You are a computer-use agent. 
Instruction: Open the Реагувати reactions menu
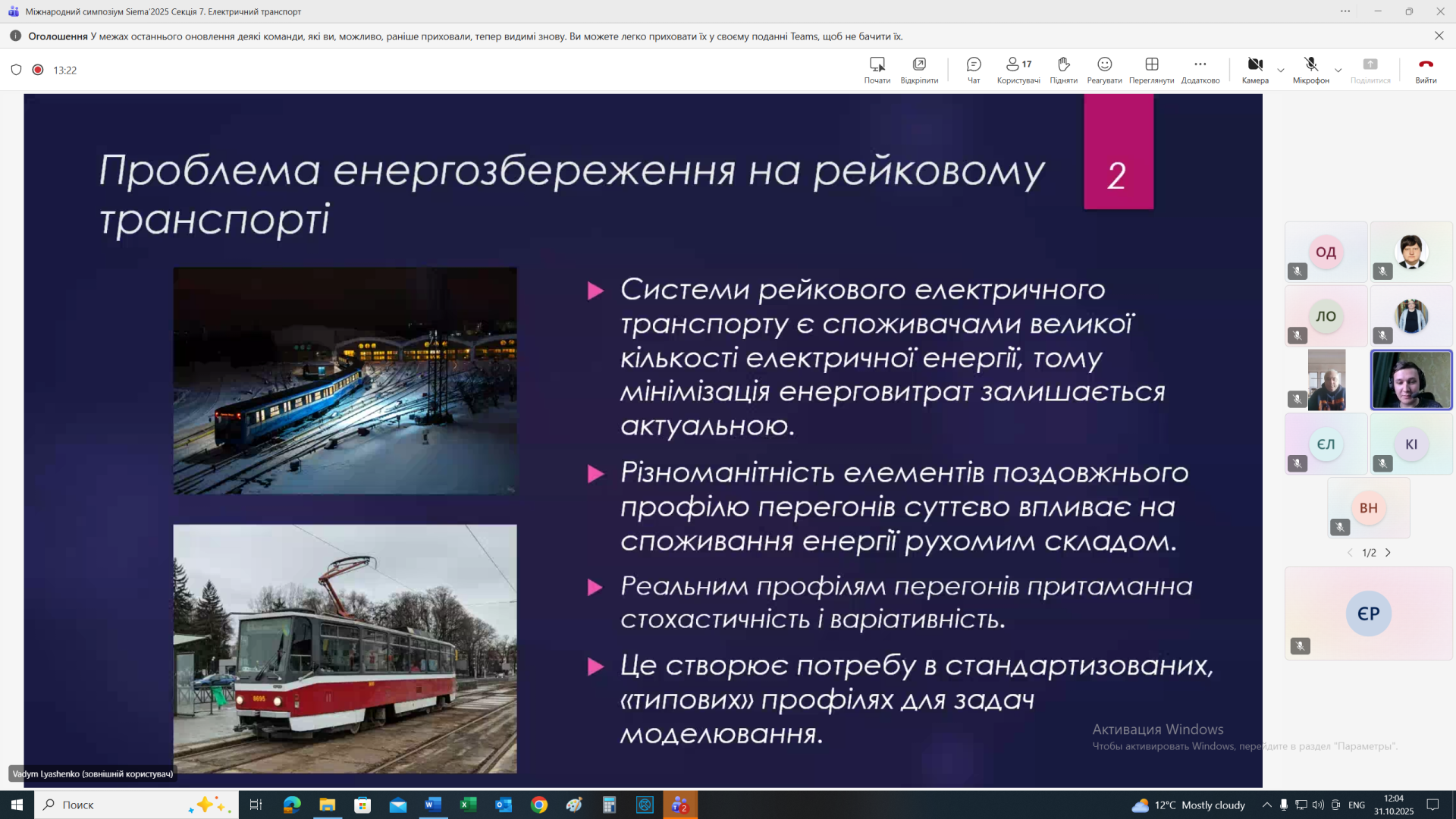(1104, 69)
